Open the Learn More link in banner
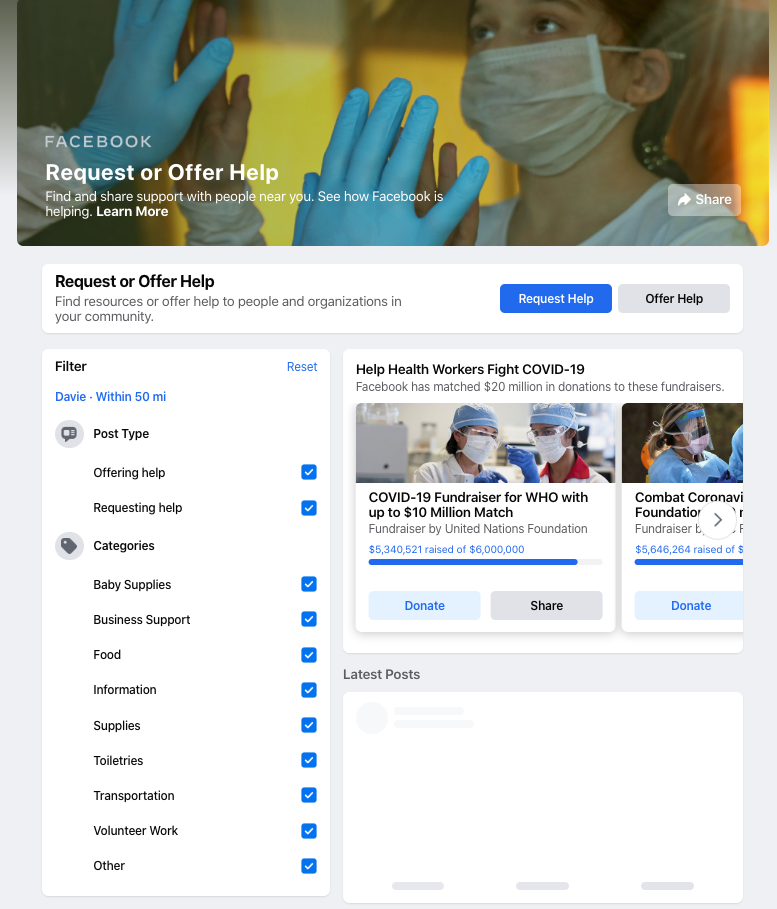 (132, 212)
